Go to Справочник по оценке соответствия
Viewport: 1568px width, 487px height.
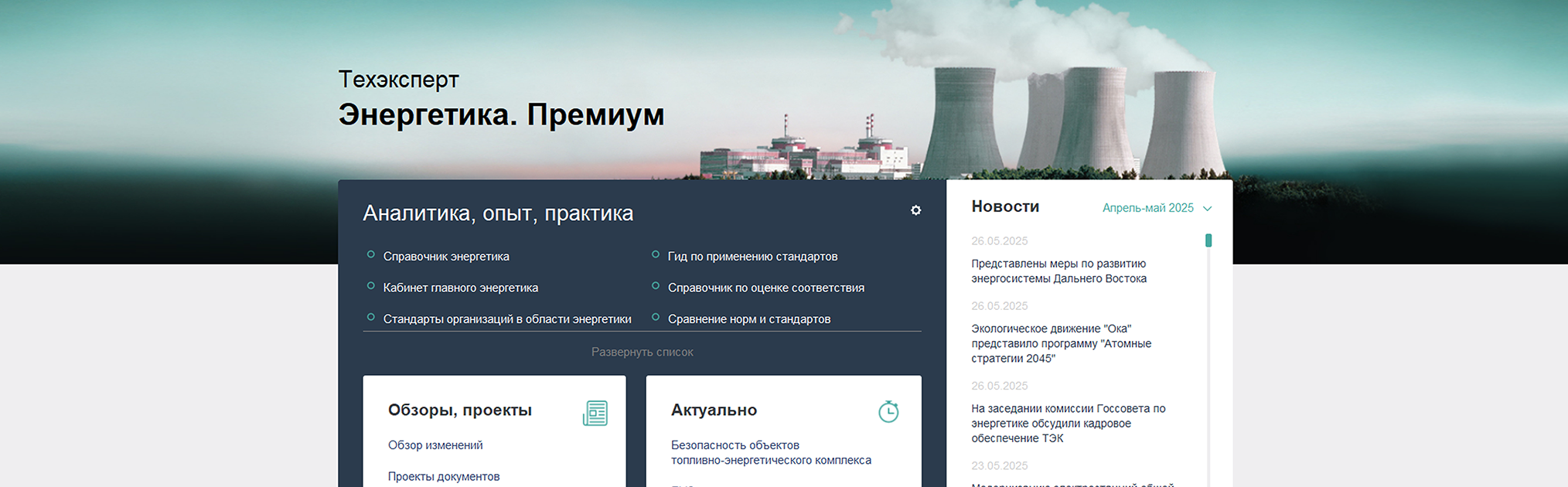765,288
